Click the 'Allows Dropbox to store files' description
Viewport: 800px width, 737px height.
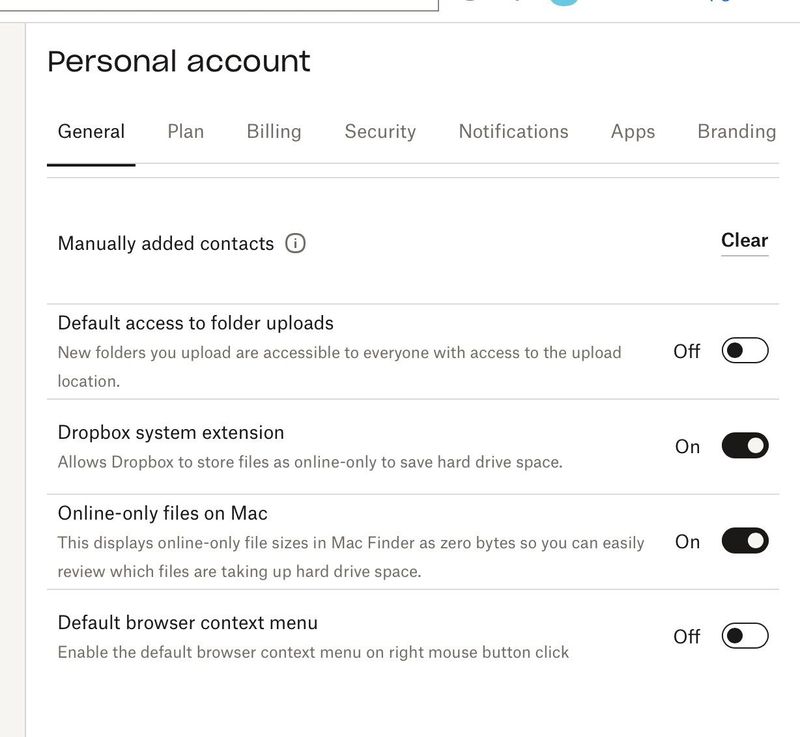point(310,462)
